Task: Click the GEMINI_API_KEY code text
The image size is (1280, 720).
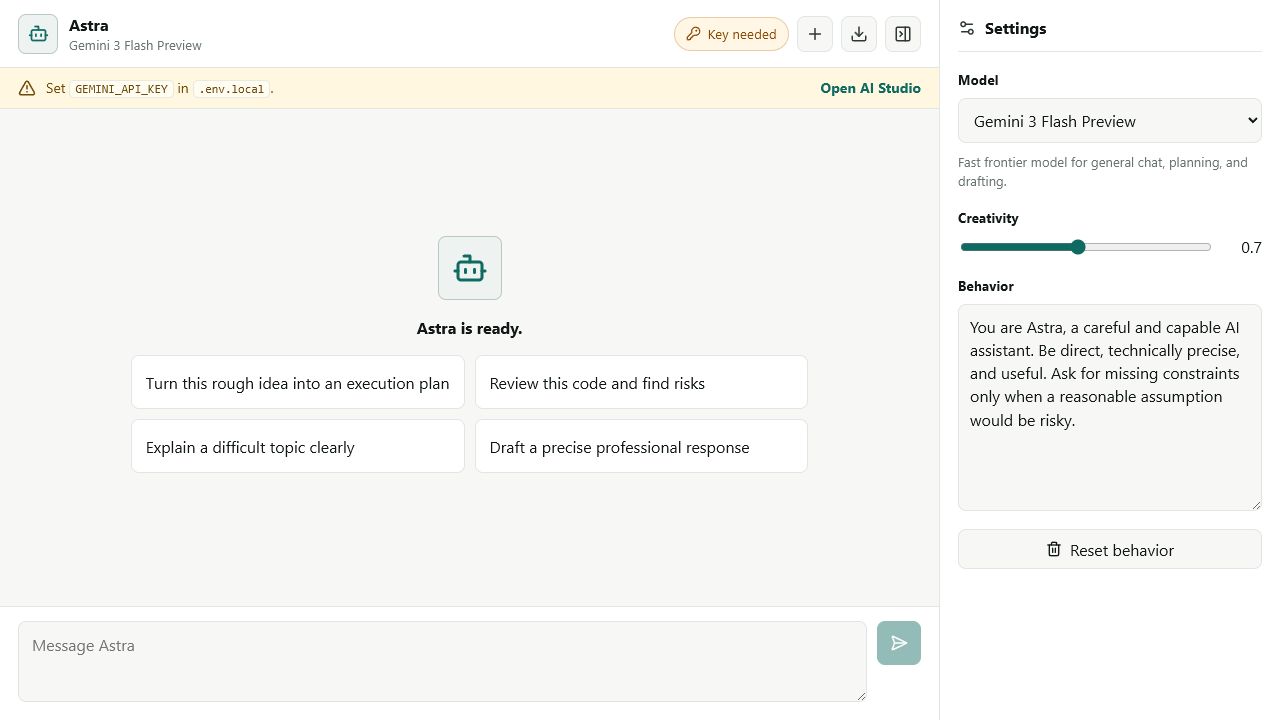Action: tap(121, 89)
